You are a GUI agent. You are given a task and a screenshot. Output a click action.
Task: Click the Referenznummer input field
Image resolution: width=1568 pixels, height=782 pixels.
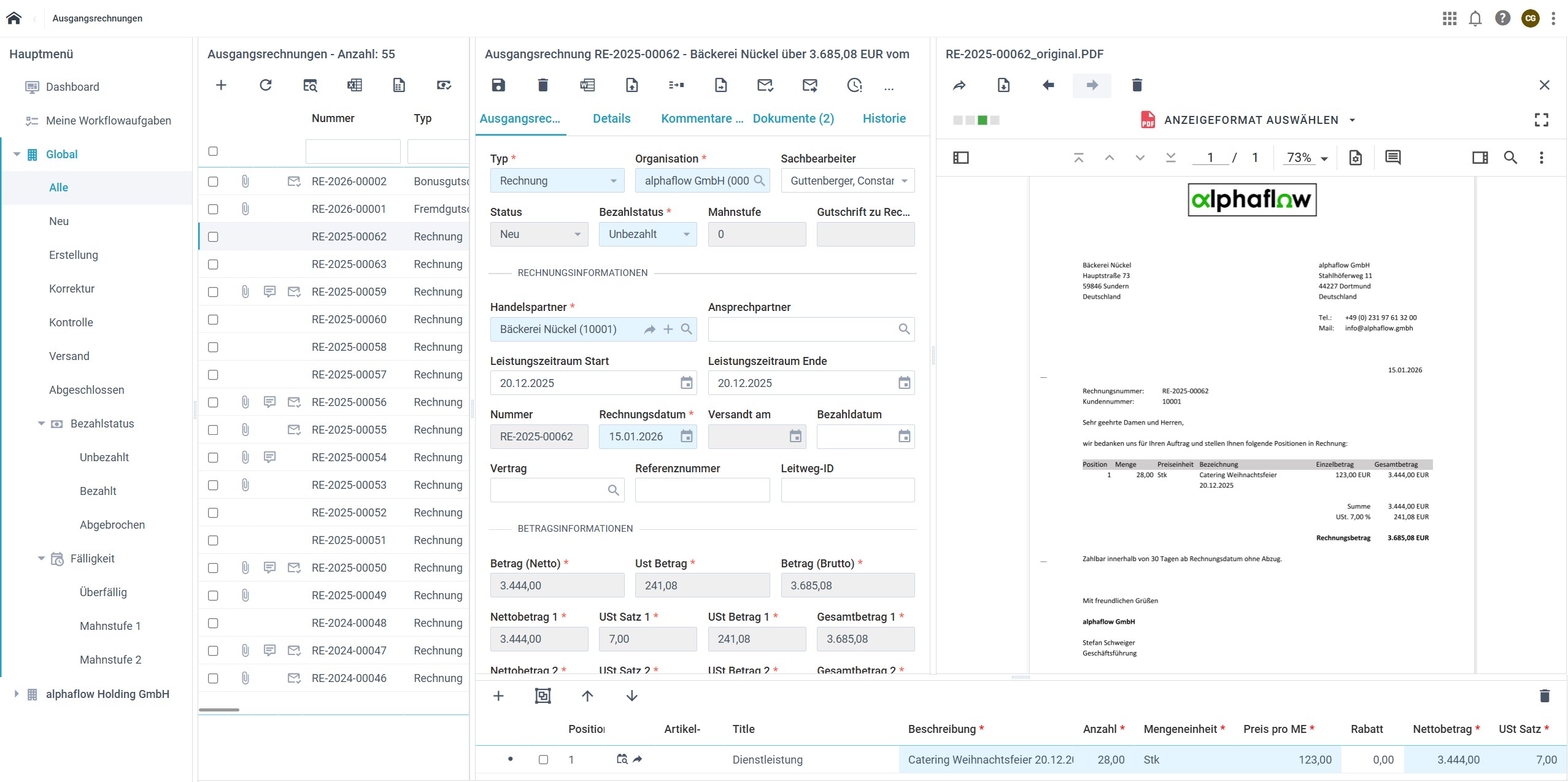(702, 490)
